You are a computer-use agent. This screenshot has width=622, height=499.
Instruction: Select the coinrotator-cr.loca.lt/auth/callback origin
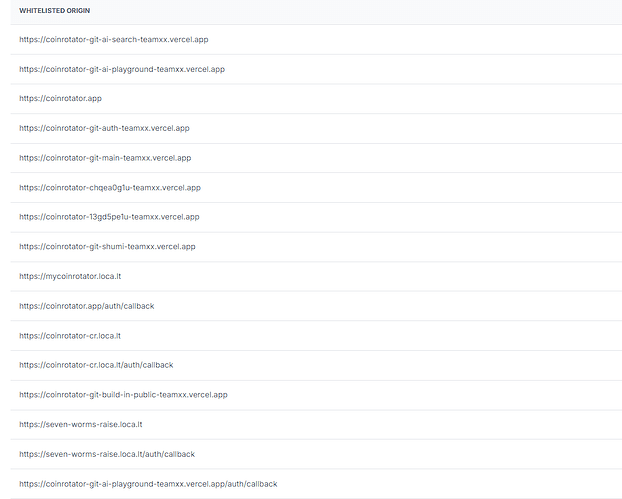click(x=96, y=365)
